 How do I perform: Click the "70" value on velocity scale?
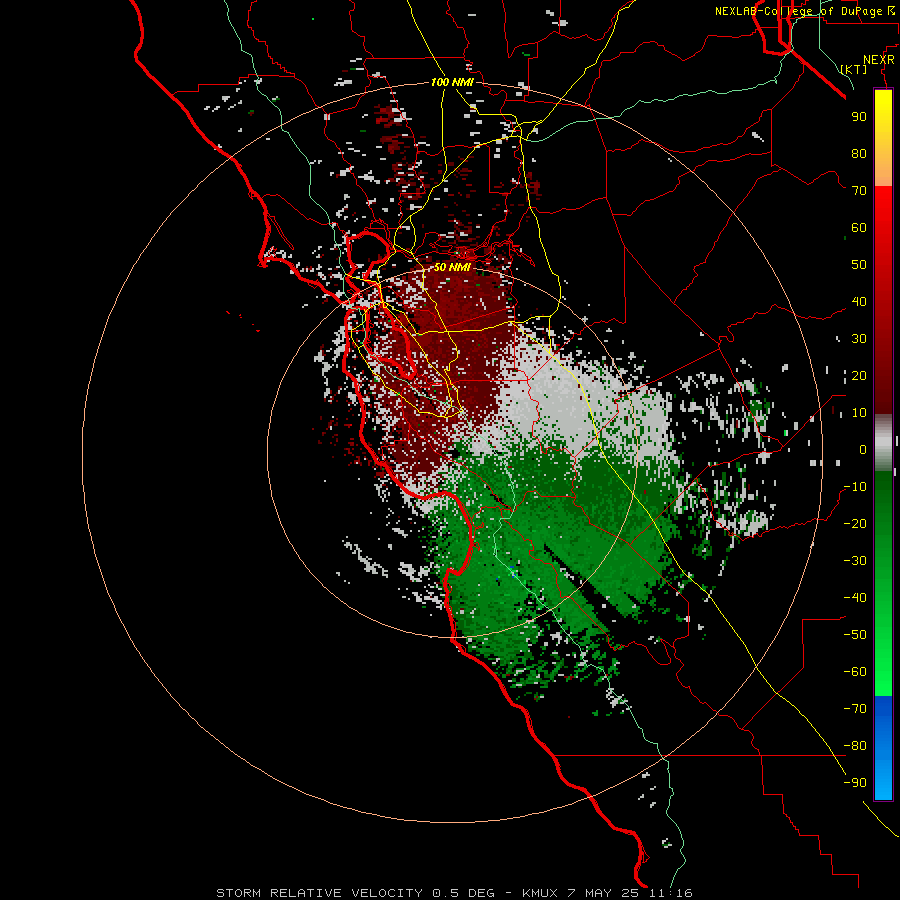click(x=859, y=191)
